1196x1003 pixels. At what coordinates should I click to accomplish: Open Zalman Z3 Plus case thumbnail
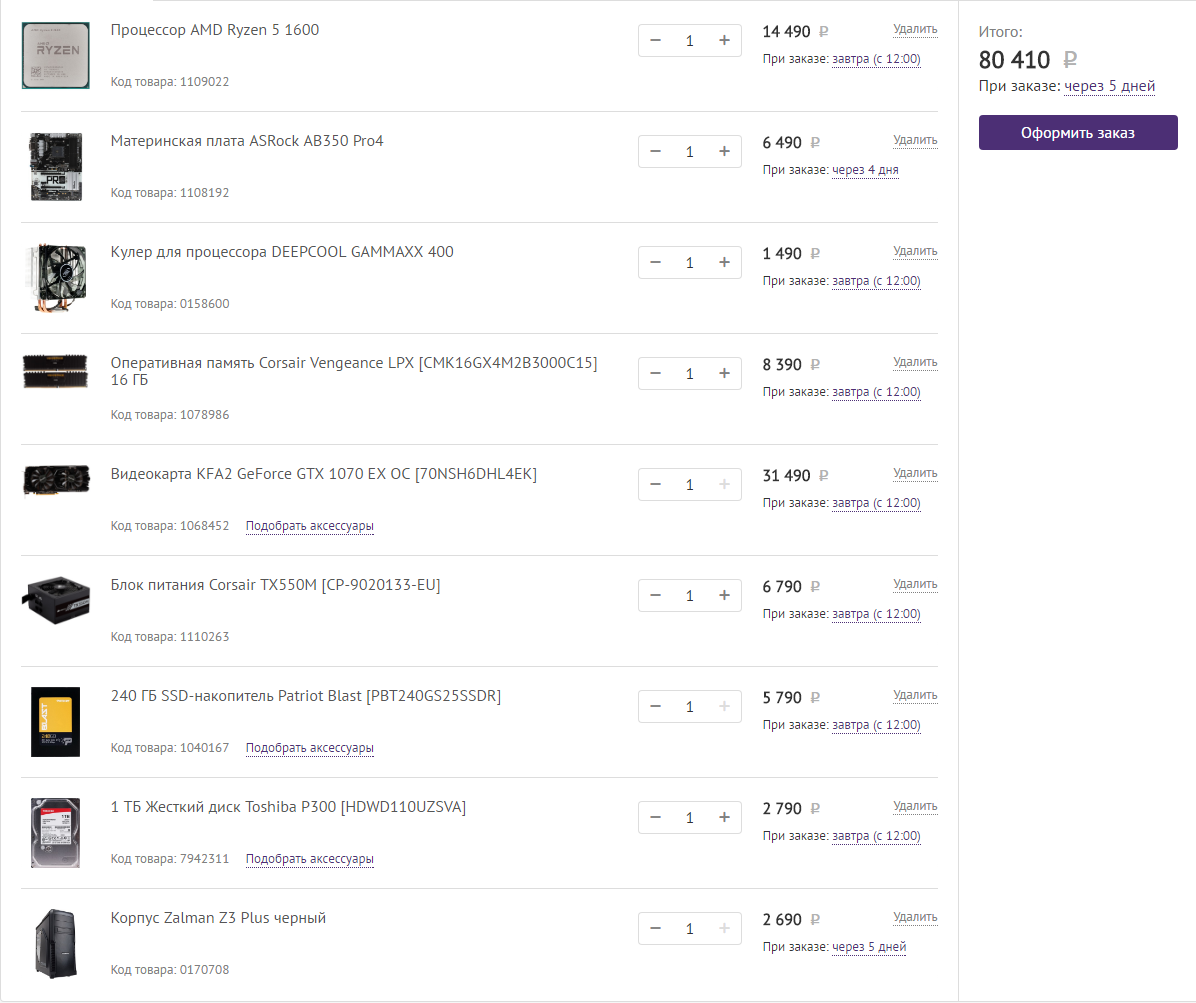click(56, 941)
